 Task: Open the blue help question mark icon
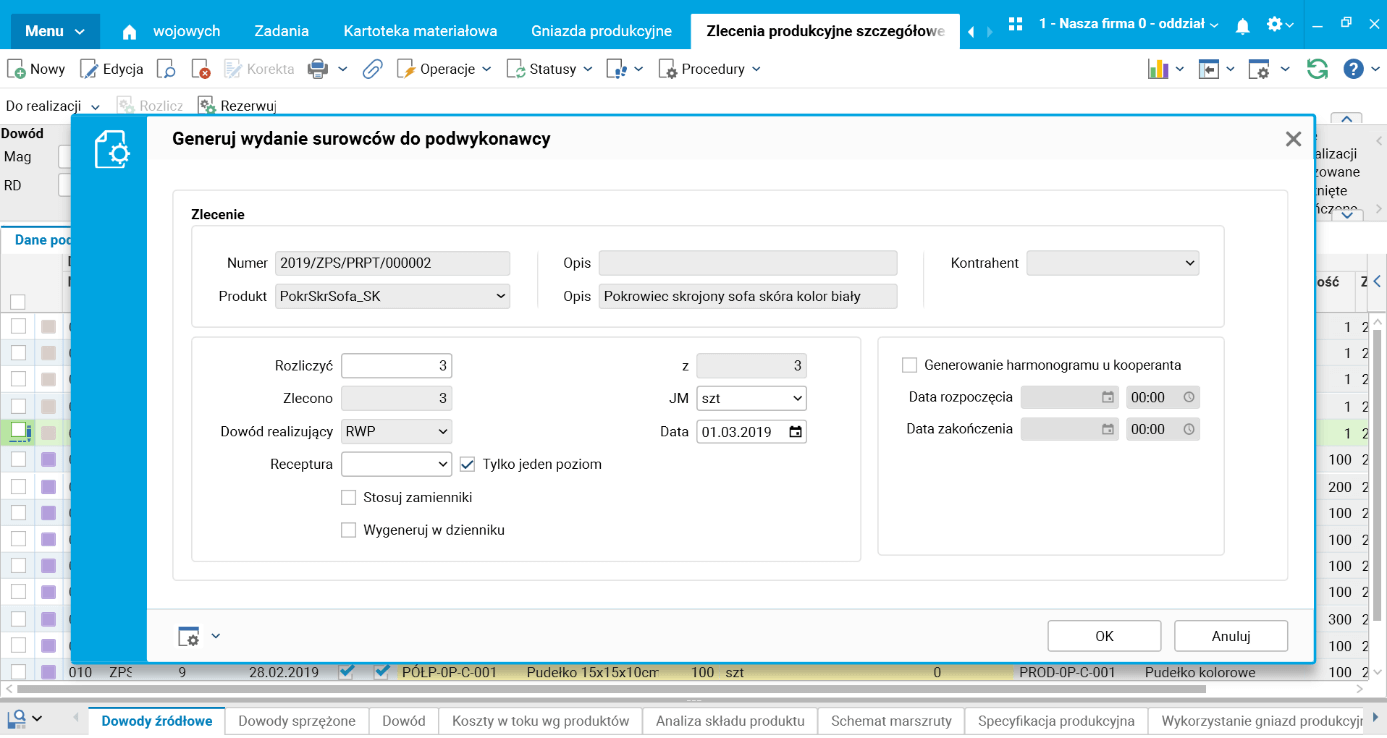coord(1353,69)
